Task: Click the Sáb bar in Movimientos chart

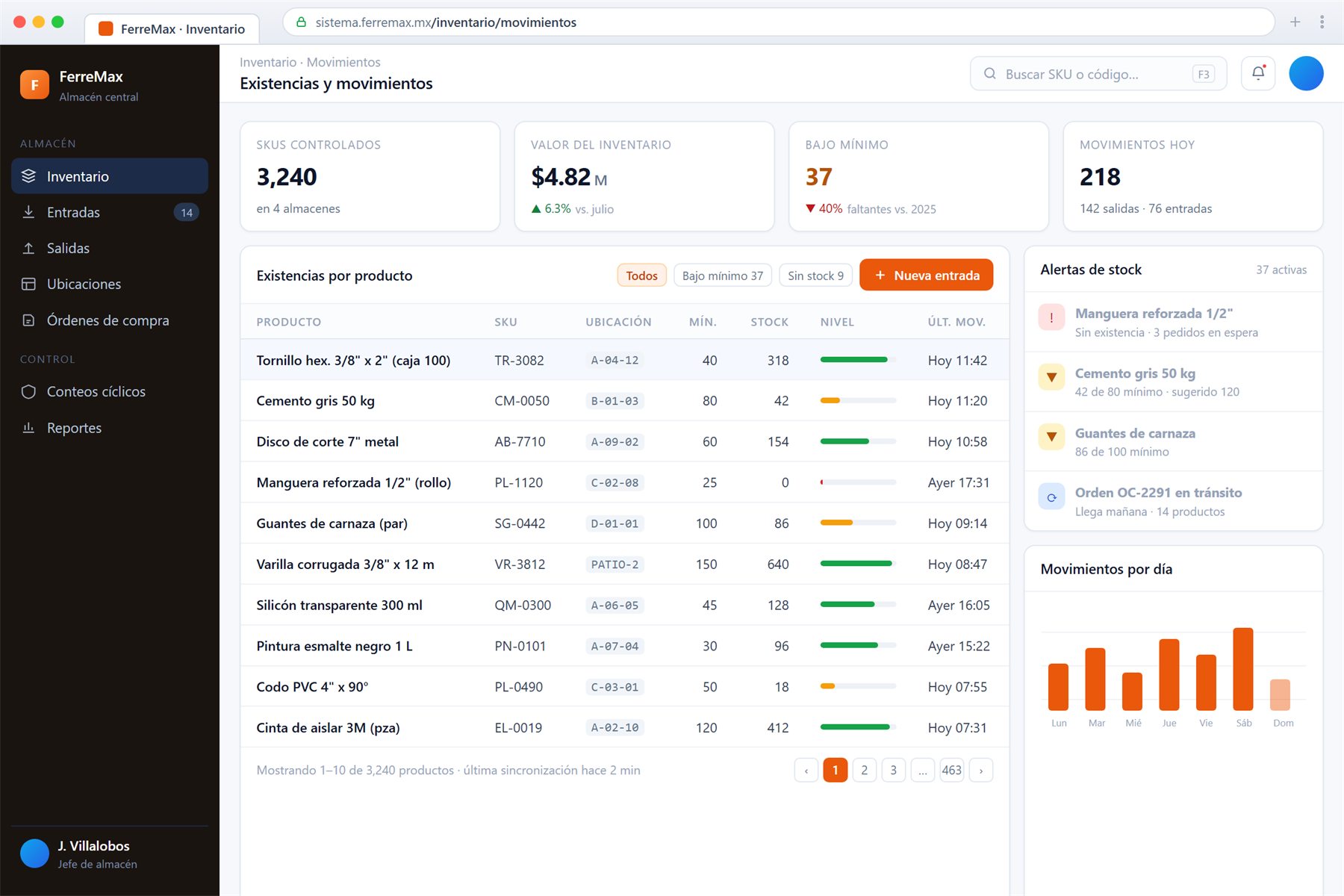Action: coord(1243,669)
